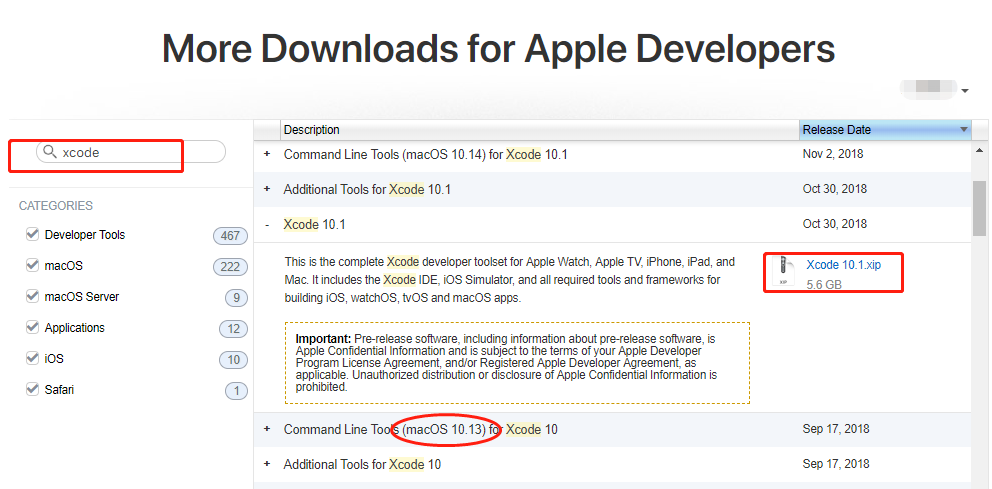
Task: Download the Xcode 10.1.xip link
Action: tap(843, 265)
